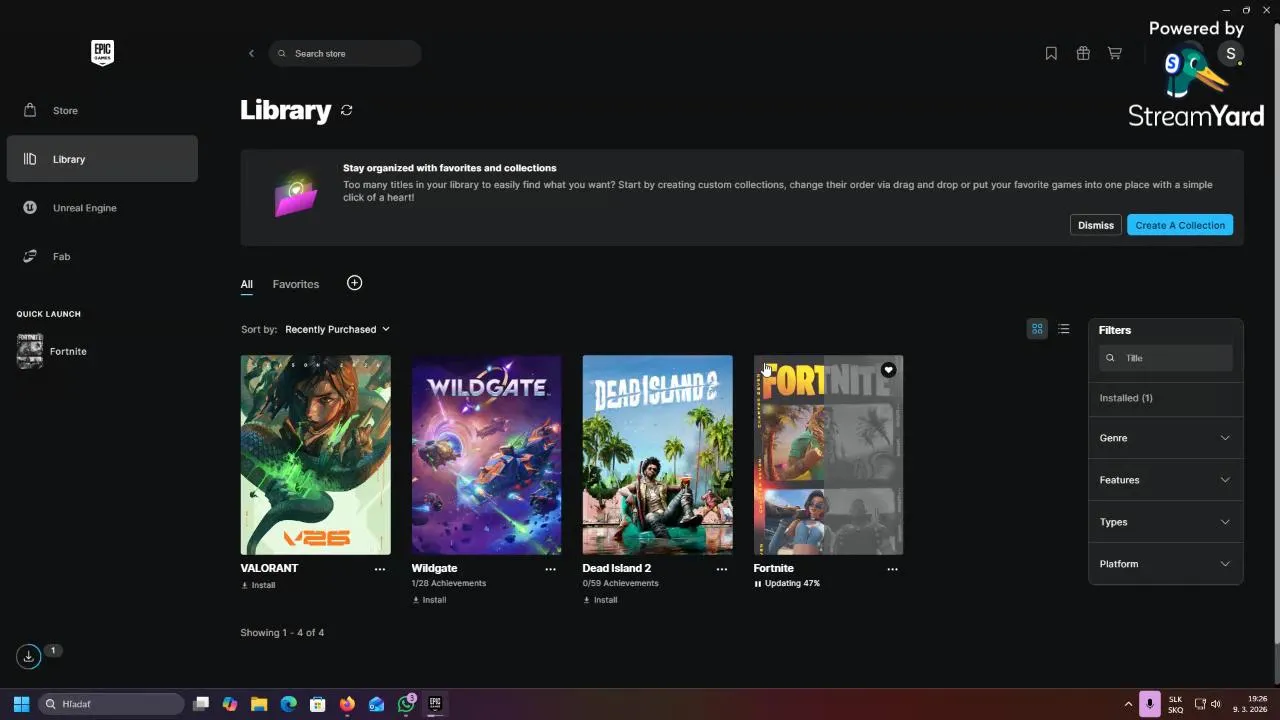Open Unreal Engine in the sidebar
The width and height of the screenshot is (1280, 720).
[102, 208]
